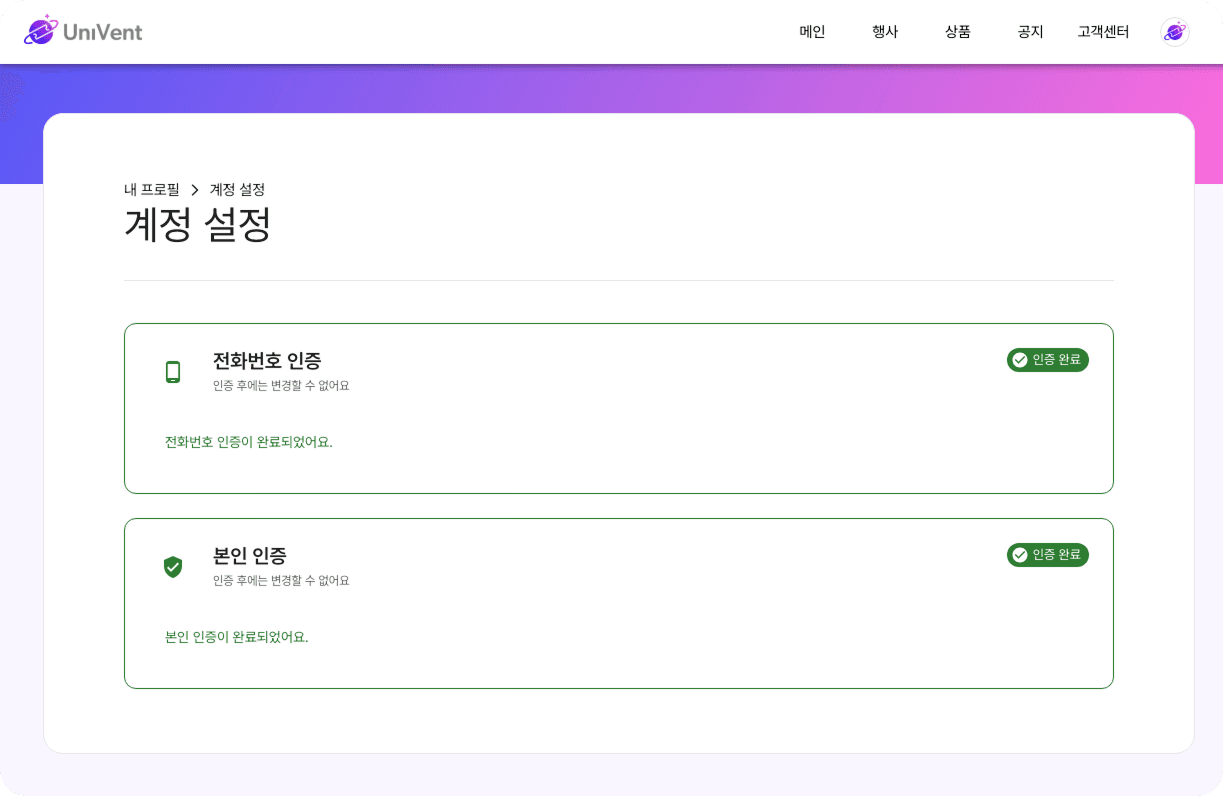The height and width of the screenshot is (796, 1223).
Task: Click the breadcrumb separator arrow icon
Action: (192, 189)
